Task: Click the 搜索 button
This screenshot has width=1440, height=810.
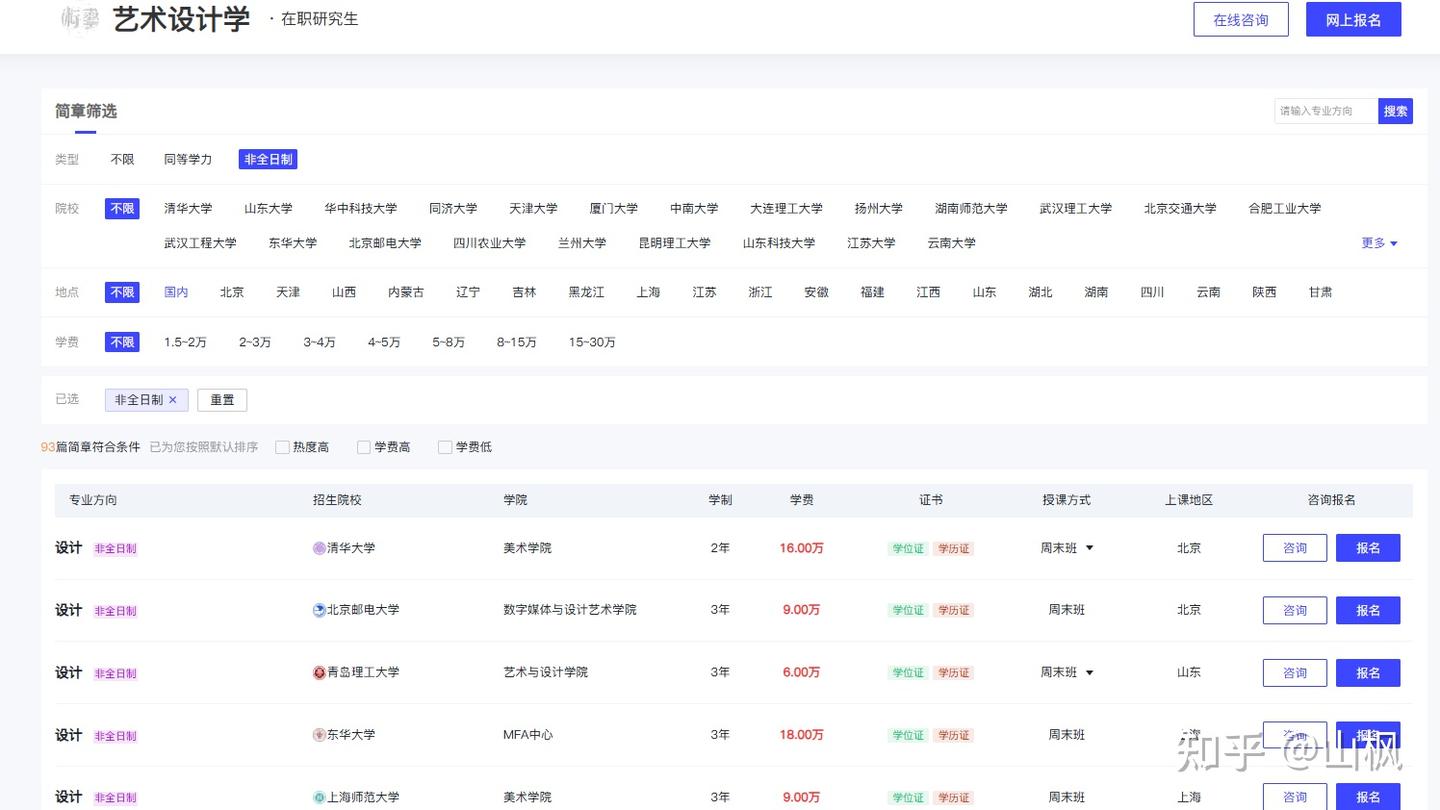Action: point(1396,111)
